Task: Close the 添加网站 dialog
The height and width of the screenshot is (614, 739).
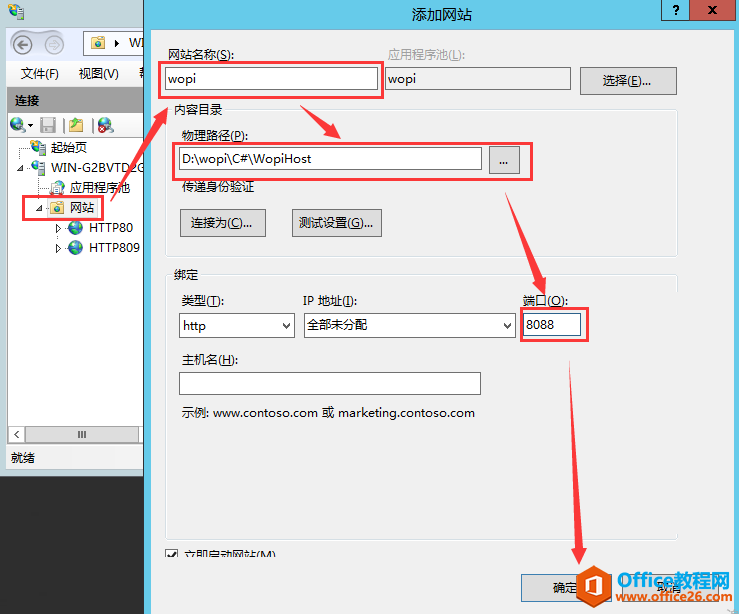Action: click(713, 10)
